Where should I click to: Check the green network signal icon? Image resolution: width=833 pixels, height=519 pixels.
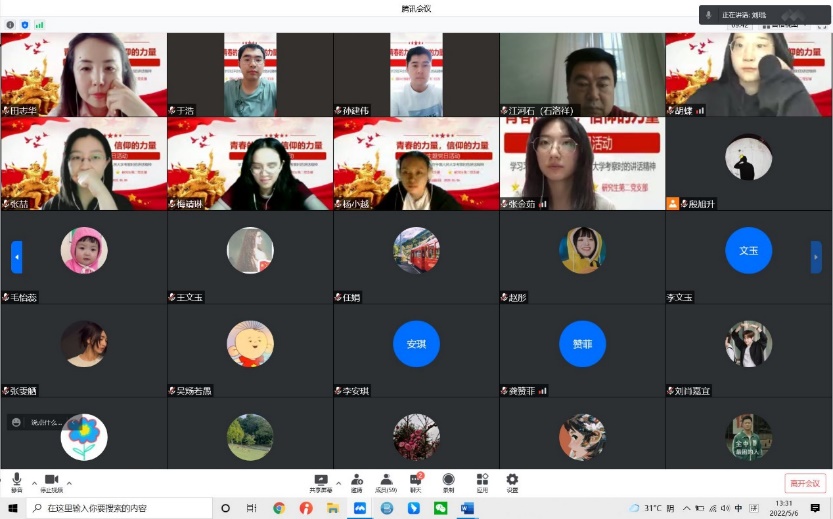tap(40, 23)
